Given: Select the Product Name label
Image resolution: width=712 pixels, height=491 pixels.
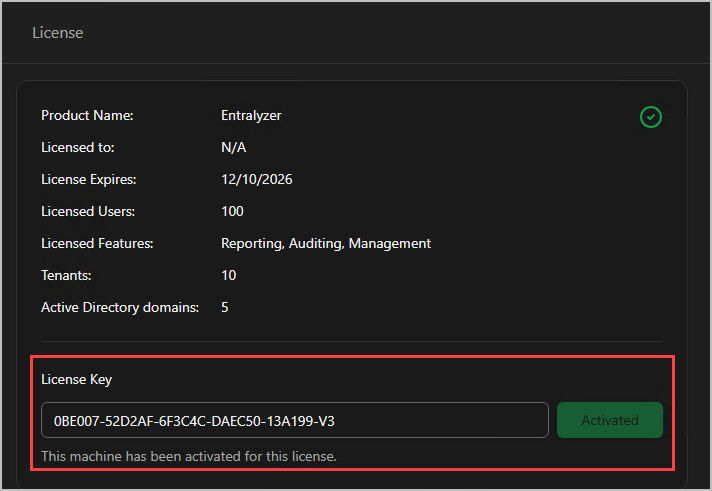Looking at the screenshot, I should tap(87, 115).
